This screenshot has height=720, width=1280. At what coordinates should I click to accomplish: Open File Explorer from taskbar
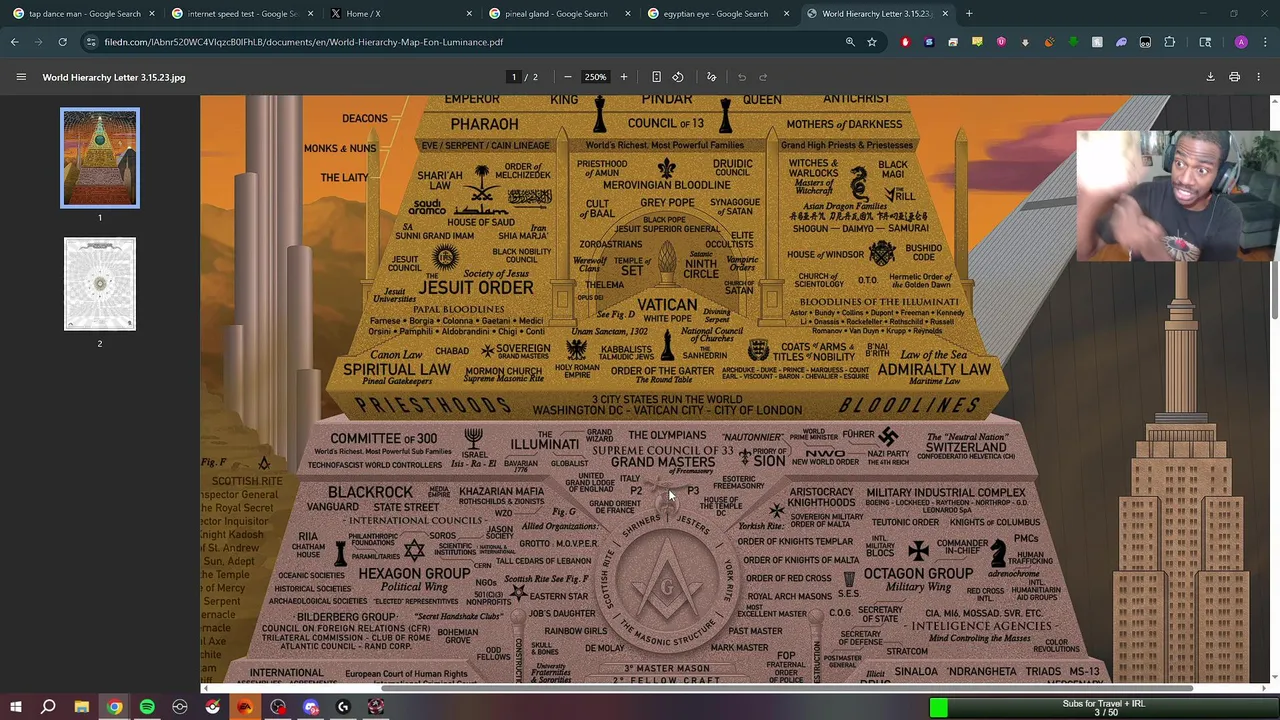tap(81, 707)
